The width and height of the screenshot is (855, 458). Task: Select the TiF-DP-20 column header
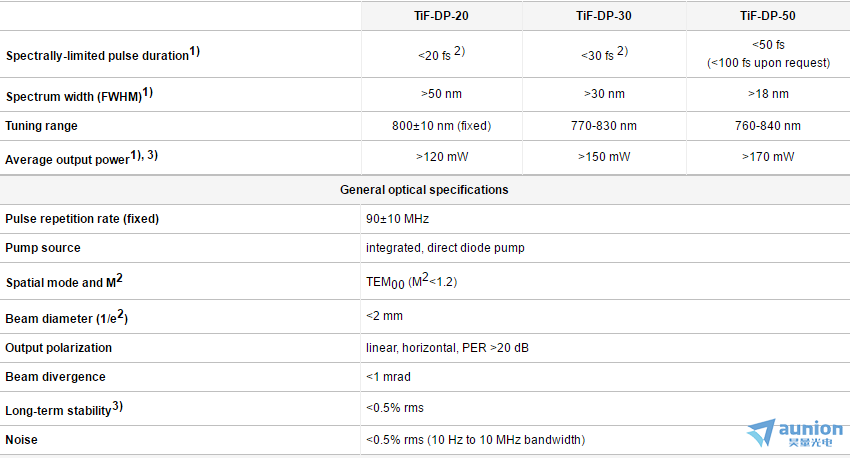click(x=441, y=16)
